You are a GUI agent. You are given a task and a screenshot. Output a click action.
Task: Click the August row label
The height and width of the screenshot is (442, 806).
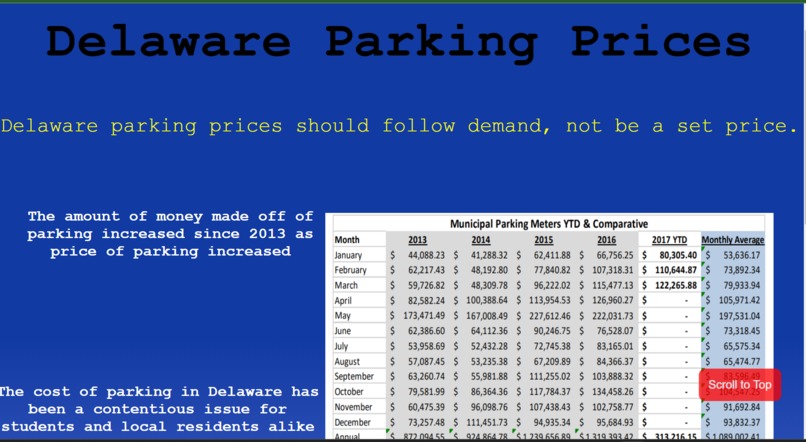[347, 361]
